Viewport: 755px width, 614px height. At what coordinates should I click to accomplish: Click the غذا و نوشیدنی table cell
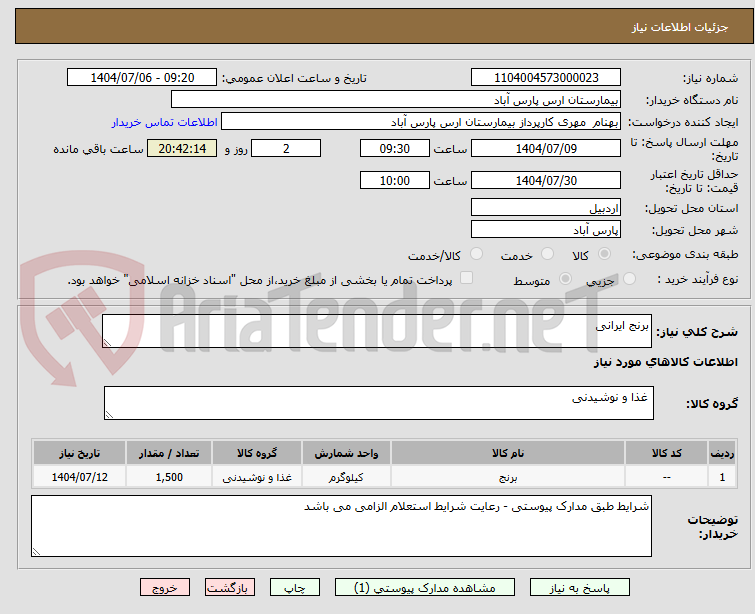[257, 477]
